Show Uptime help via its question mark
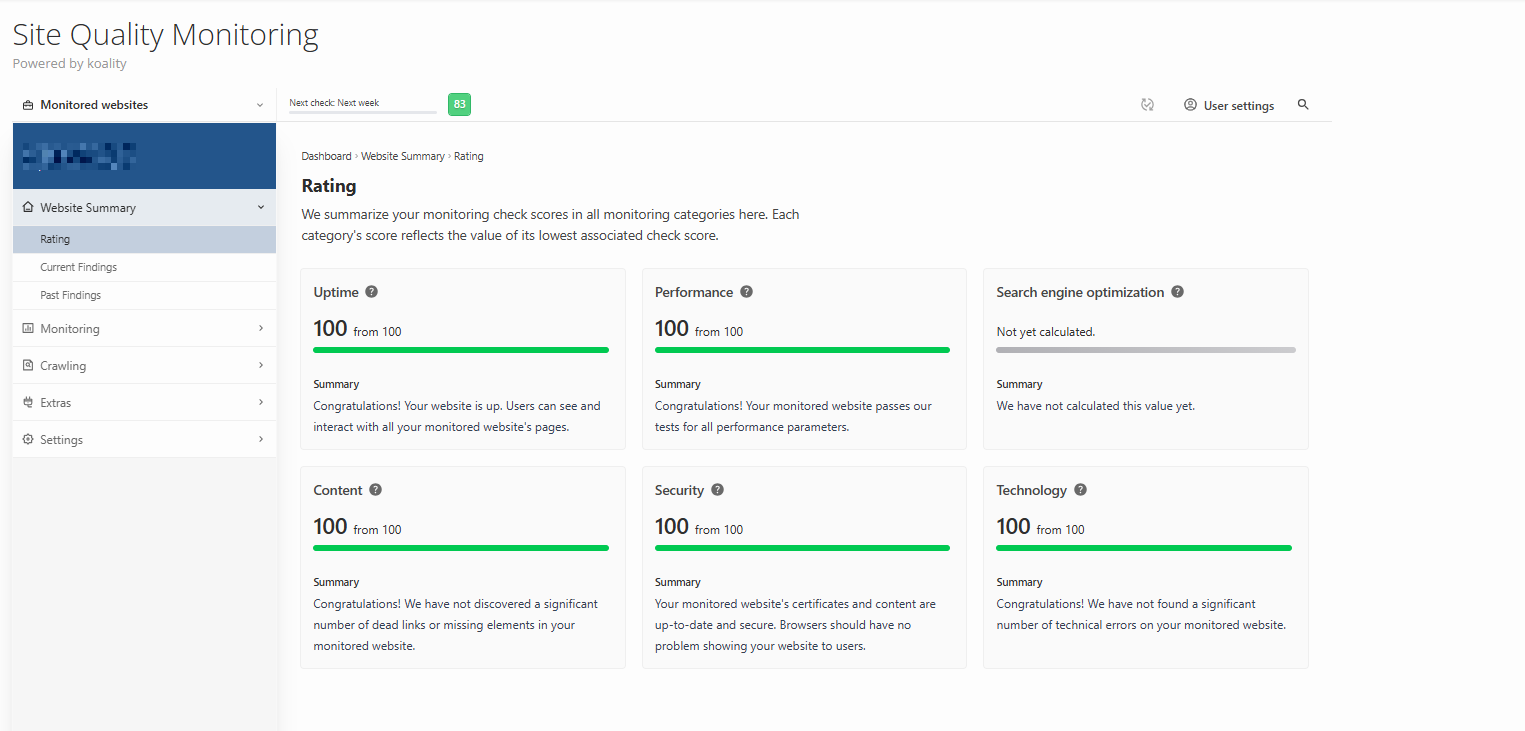Viewport: 1525px width, 731px height. 371,291
